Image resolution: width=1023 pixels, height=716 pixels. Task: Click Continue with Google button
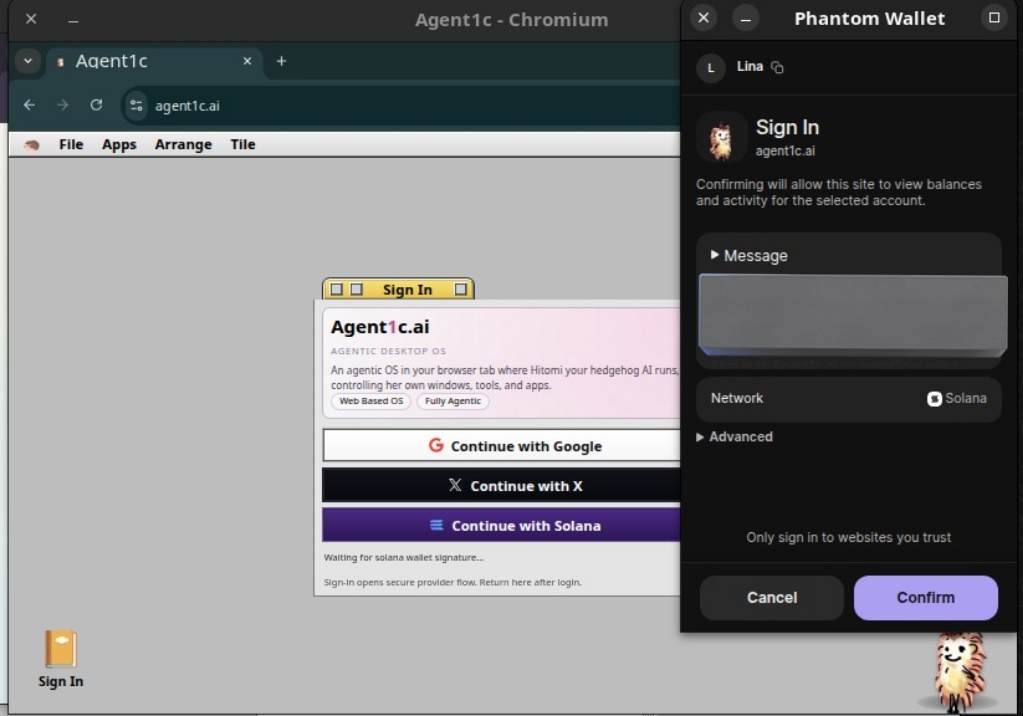[x=501, y=446]
